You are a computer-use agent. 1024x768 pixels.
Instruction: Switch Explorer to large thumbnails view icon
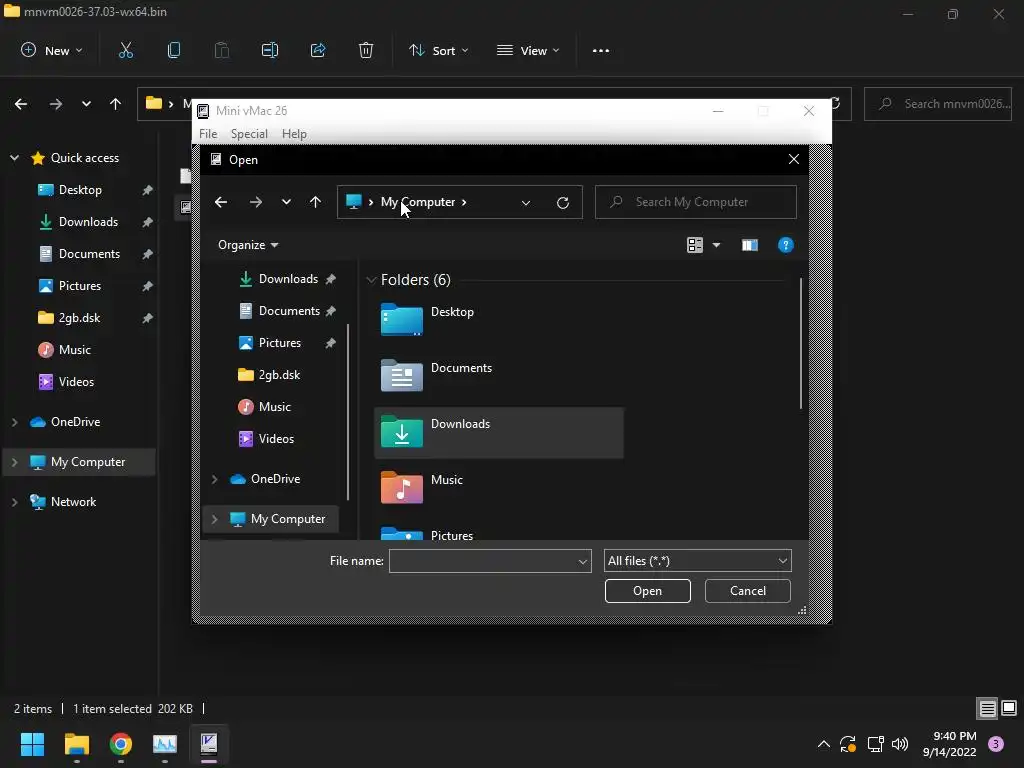[x=1009, y=709]
